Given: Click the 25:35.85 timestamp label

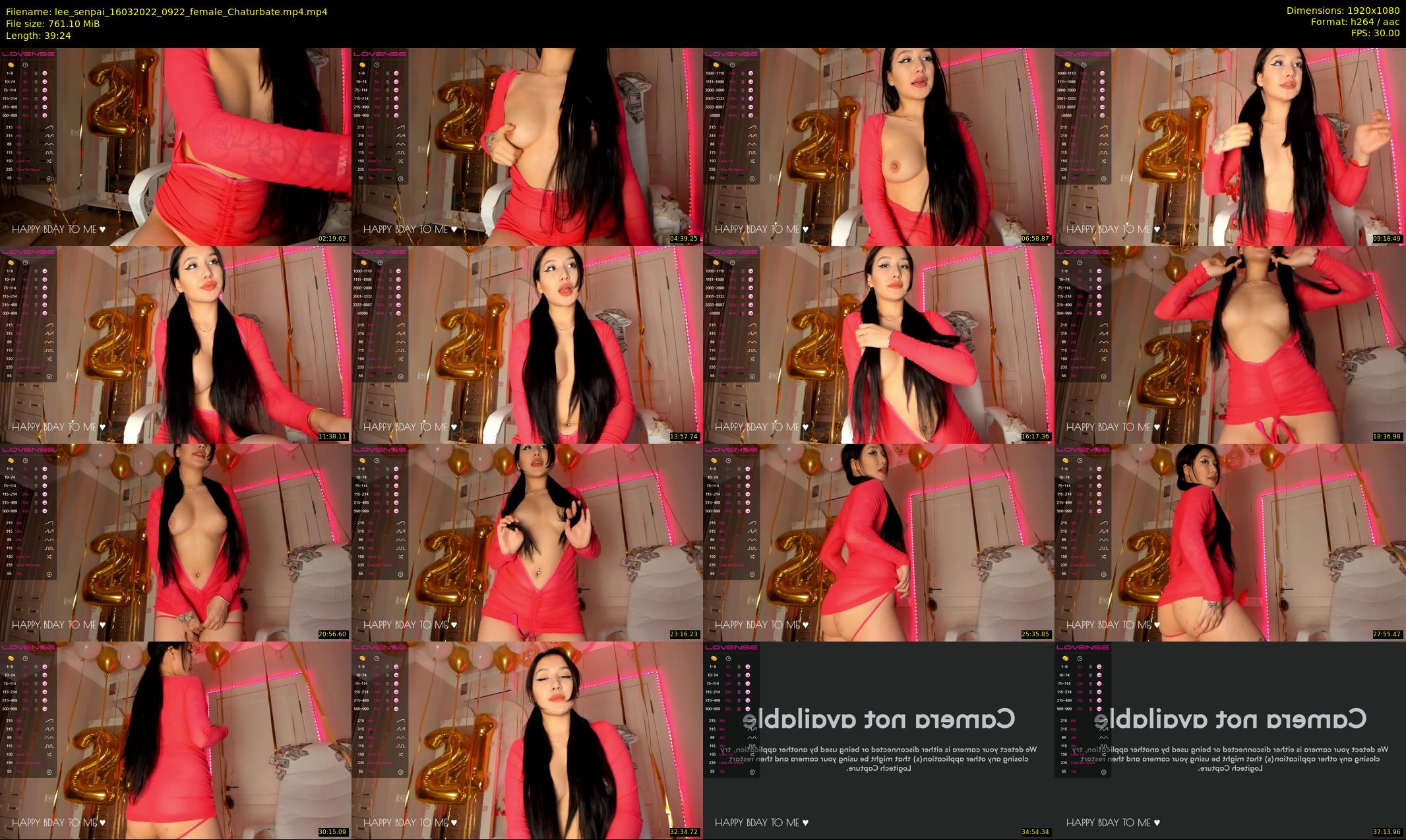Looking at the screenshot, I should 1035,634.
